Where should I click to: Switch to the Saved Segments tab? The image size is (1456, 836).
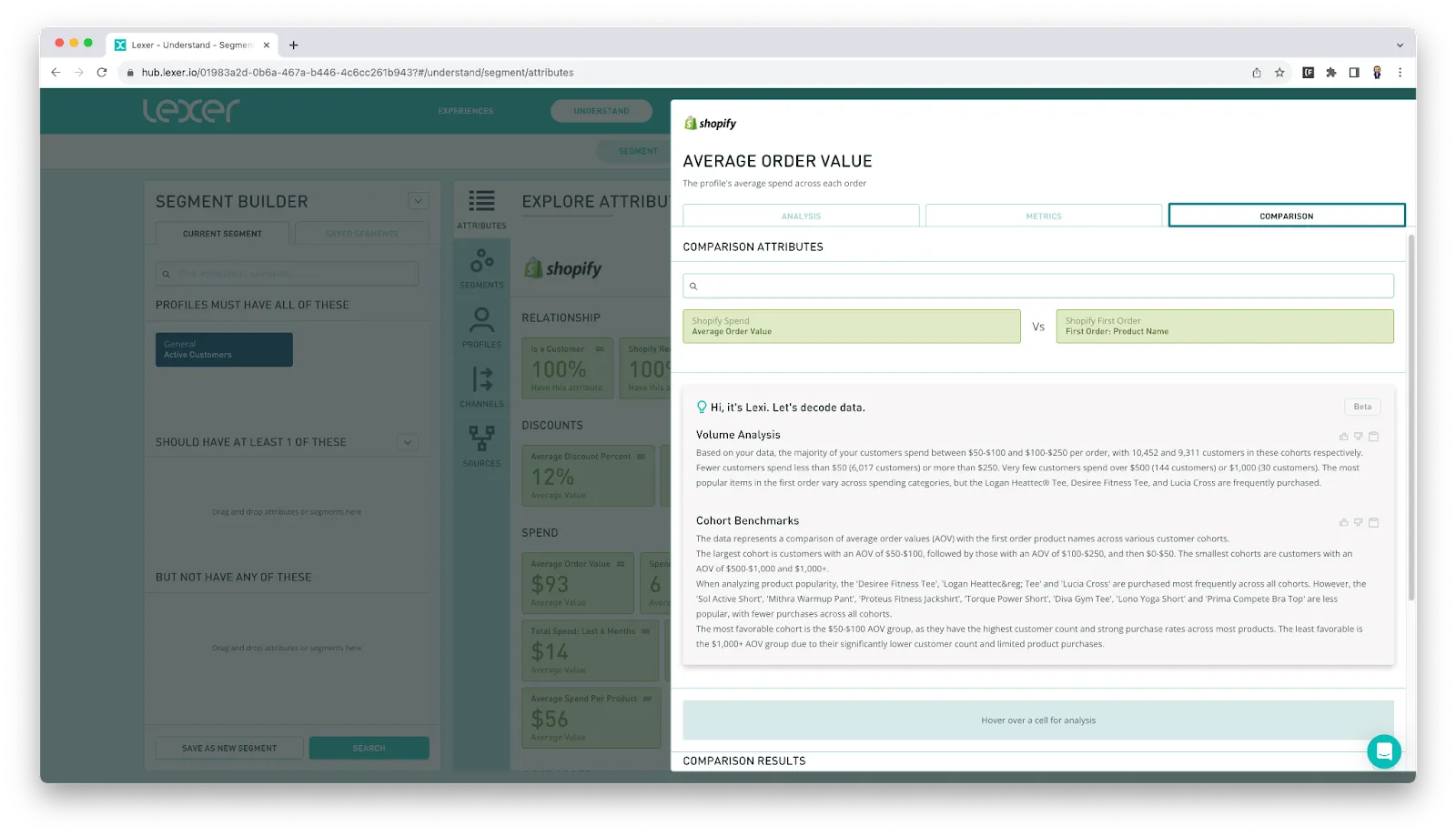[362, 234]
